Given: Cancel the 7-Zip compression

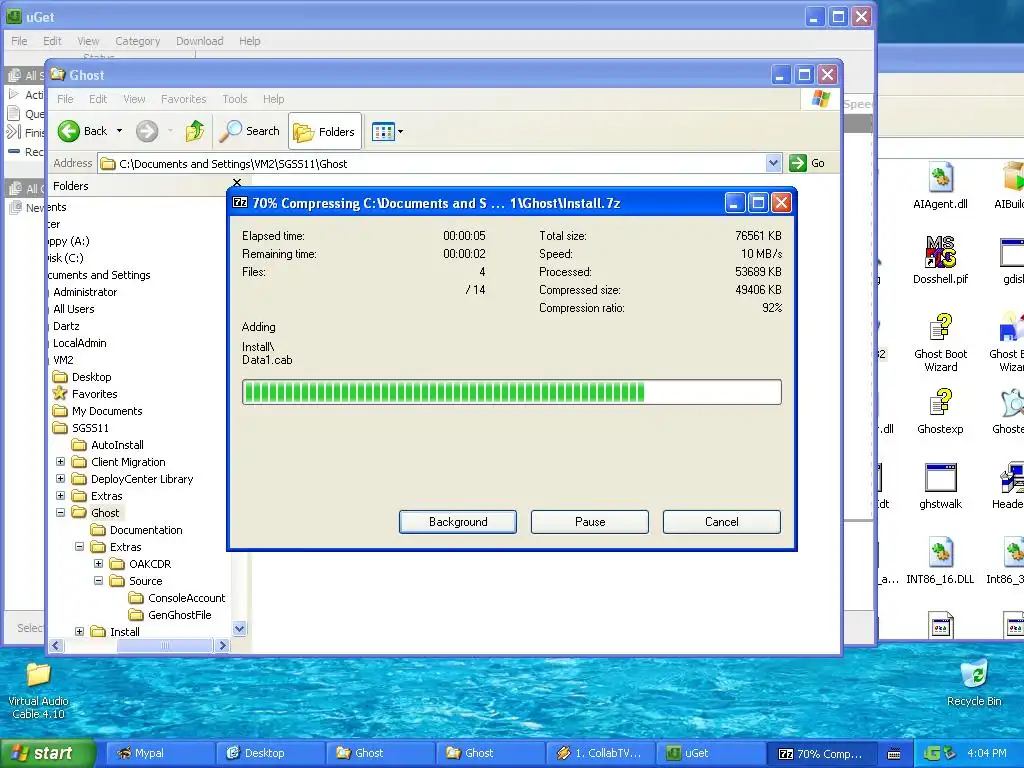Looking at the screenshot, I should pos(722,522).
